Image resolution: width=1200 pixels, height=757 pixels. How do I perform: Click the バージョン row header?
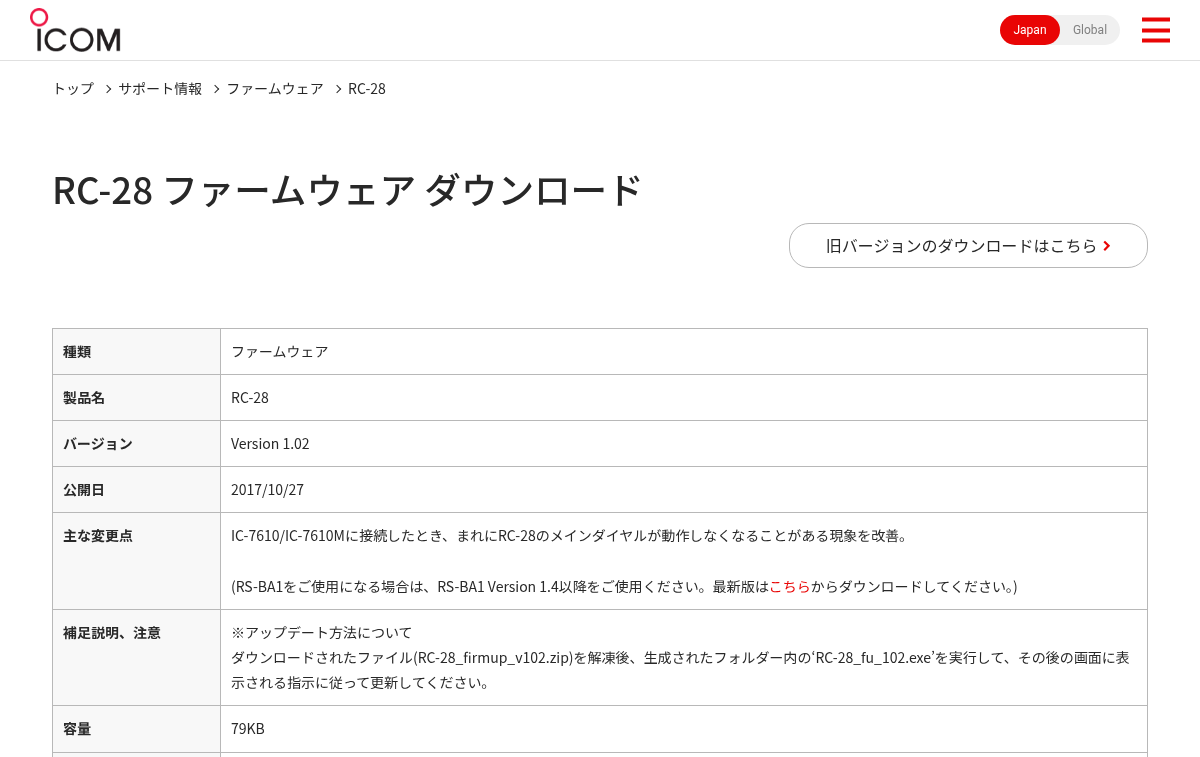(x=136, y=443)
